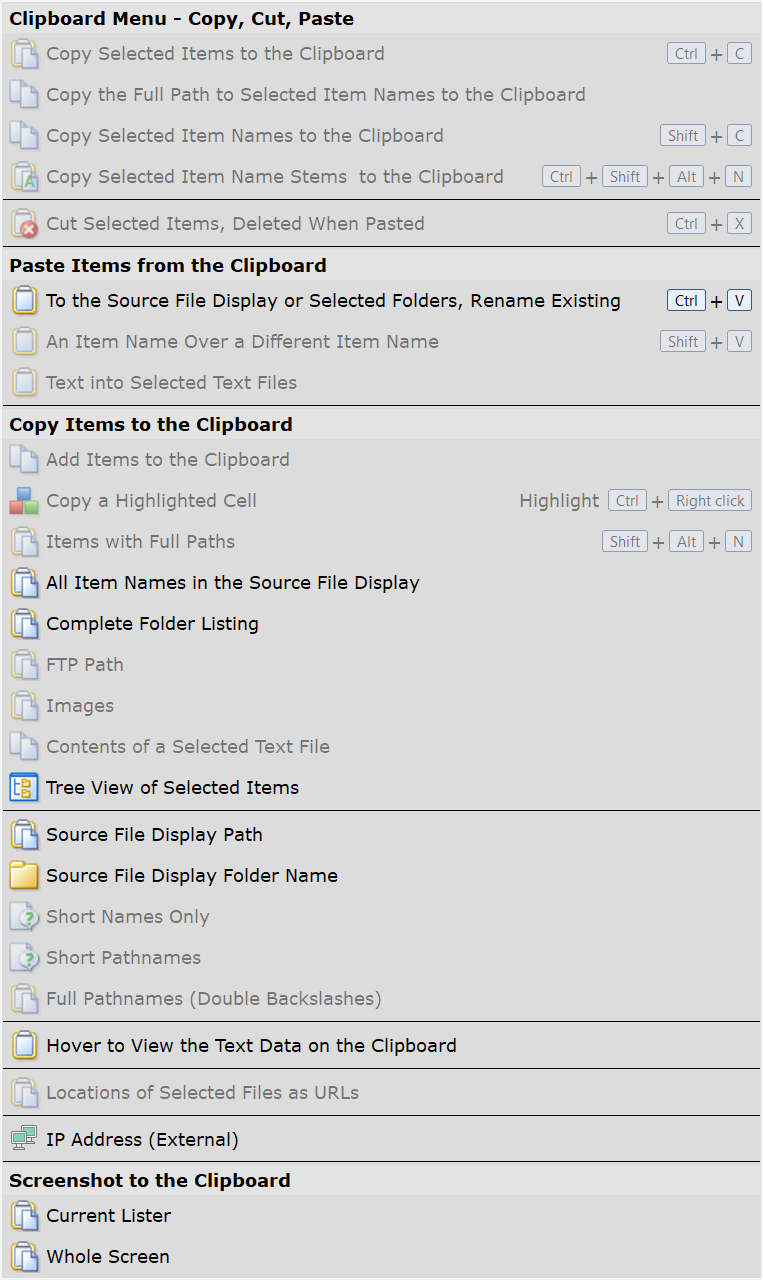This screenshot has height=1280, width=763.
Task: Click the Copy Selected Item Name Stems icon
Action: click(x=23, y=177)
